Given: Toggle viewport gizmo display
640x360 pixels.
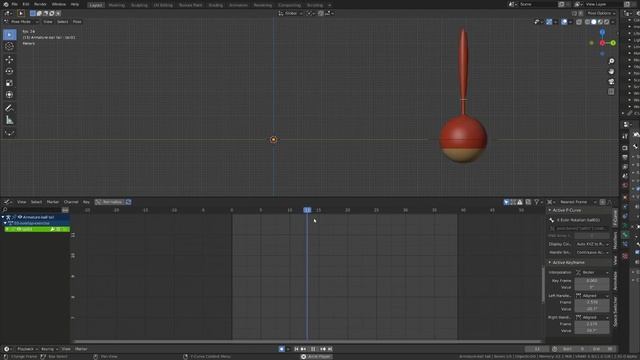Looking at the screenshot, I should tap(549, 22).
